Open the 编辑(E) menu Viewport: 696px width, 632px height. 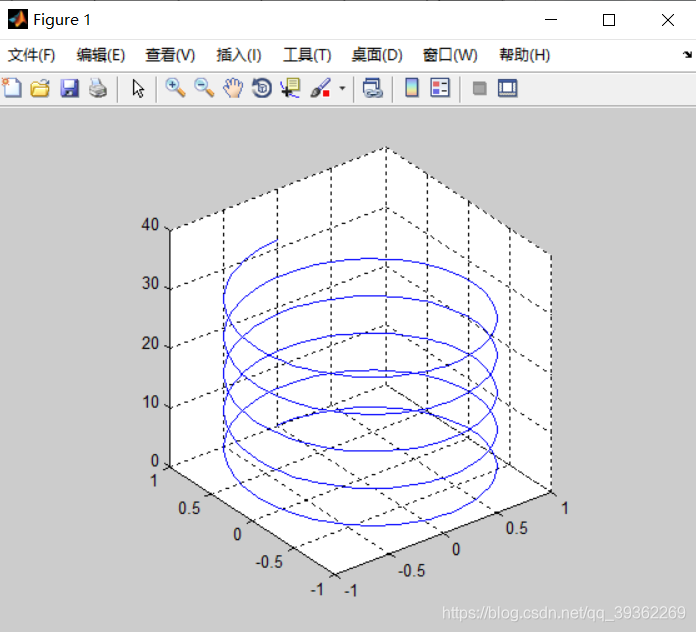[x=101, y=55]
